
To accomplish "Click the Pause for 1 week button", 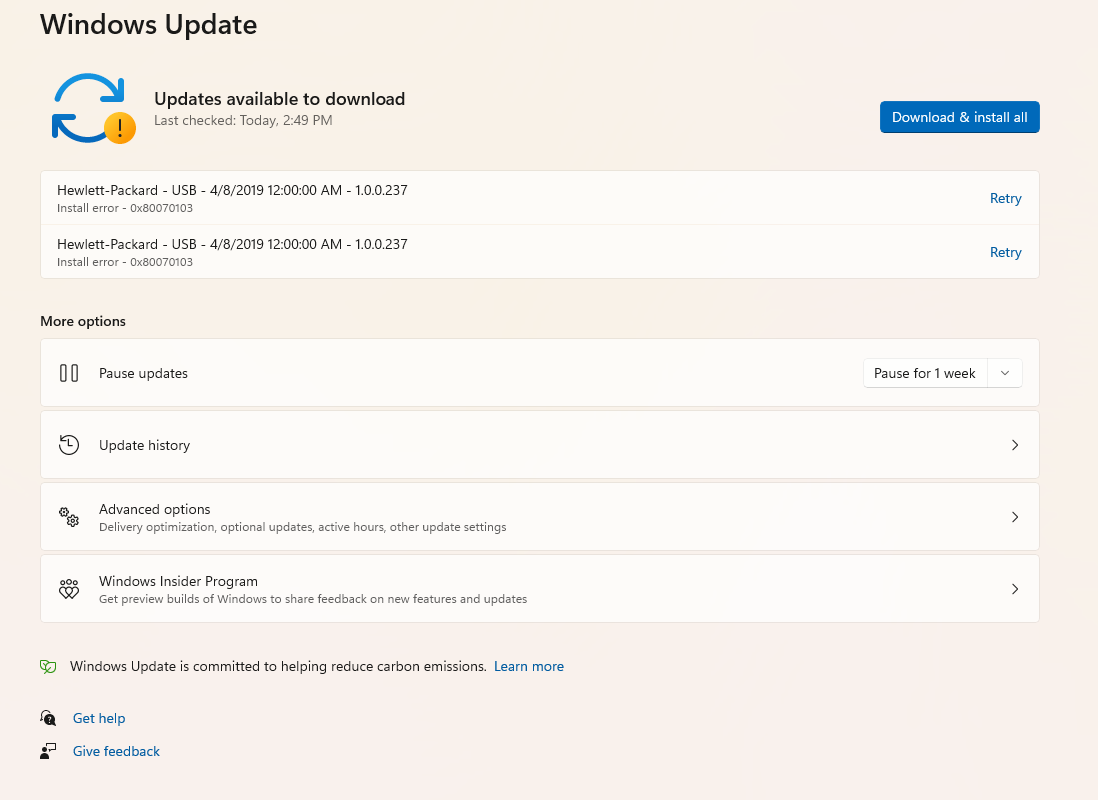I will point(924,373).
